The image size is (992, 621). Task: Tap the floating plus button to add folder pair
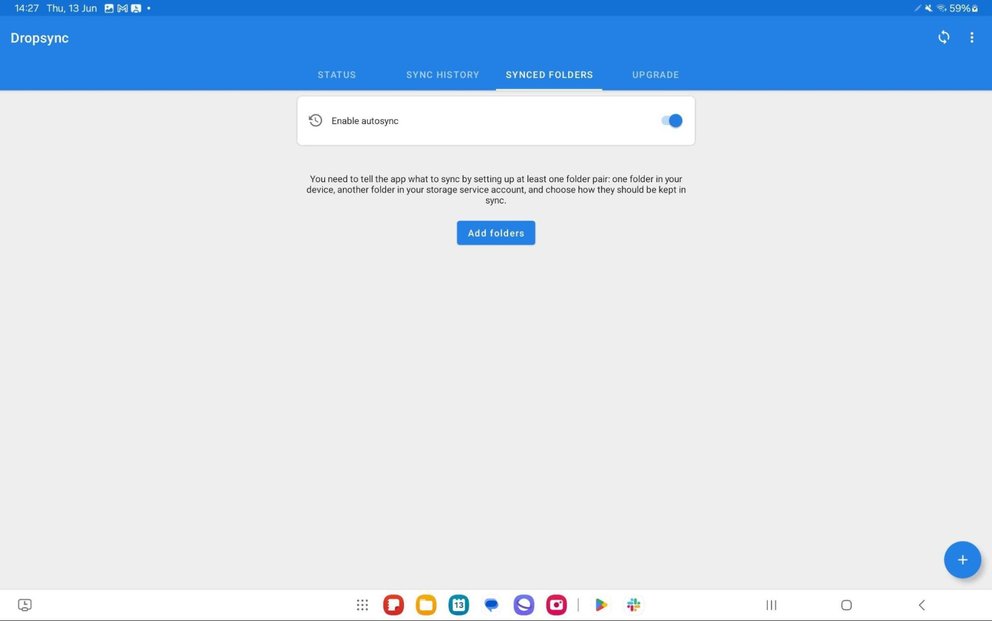tap(961, 559)
